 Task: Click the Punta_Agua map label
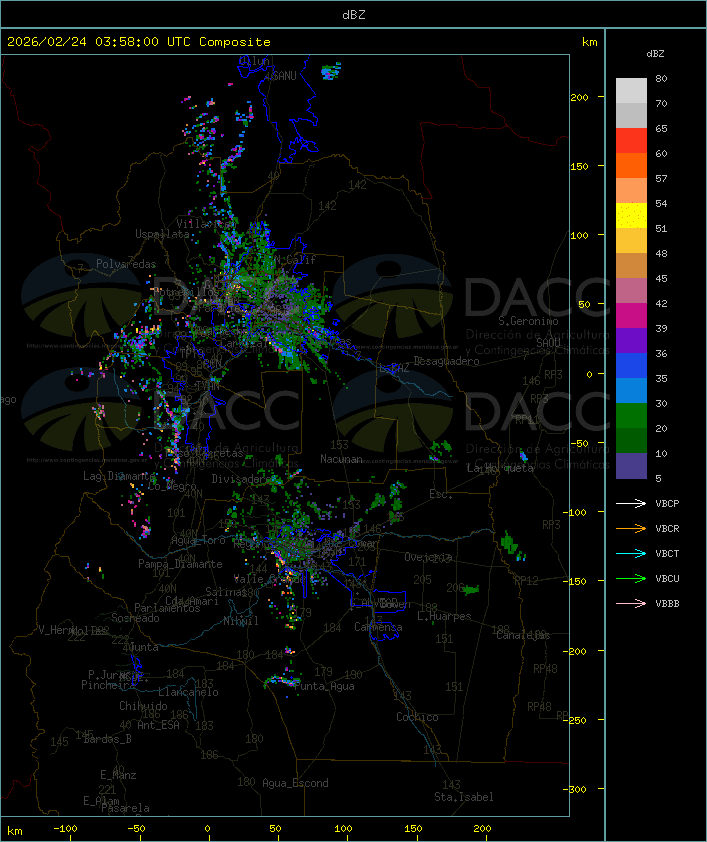pos(324,686)
